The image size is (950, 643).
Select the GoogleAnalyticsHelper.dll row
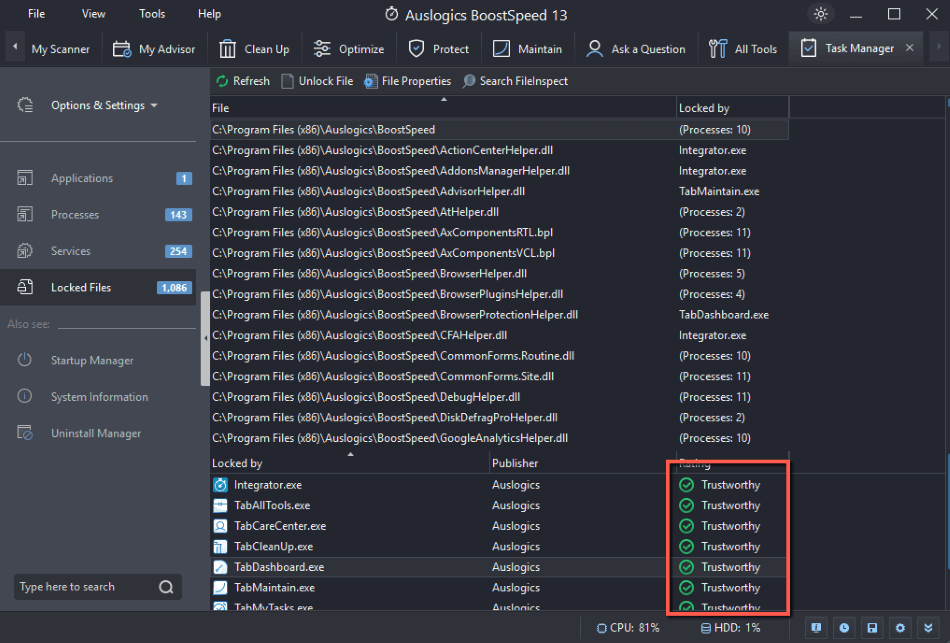pyautogui.click(x=499, y=438)
